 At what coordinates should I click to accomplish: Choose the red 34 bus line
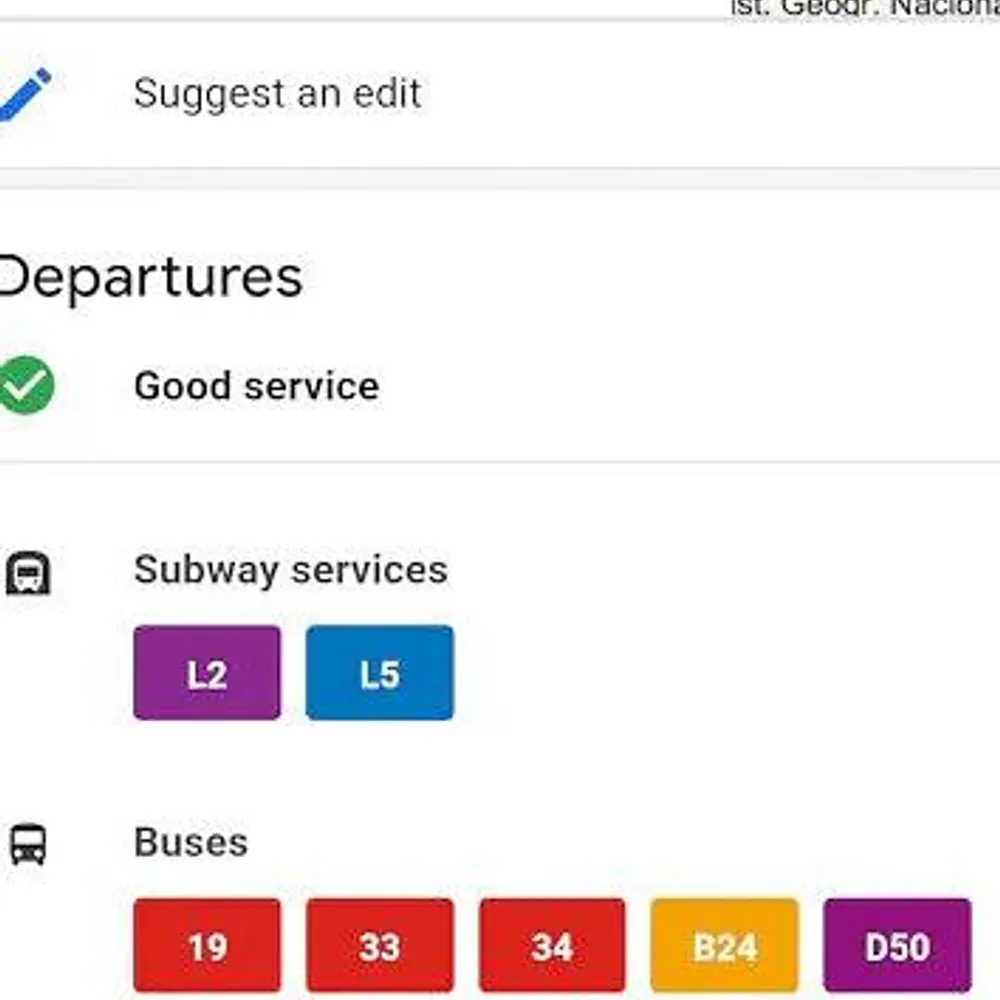click(552, 945)
